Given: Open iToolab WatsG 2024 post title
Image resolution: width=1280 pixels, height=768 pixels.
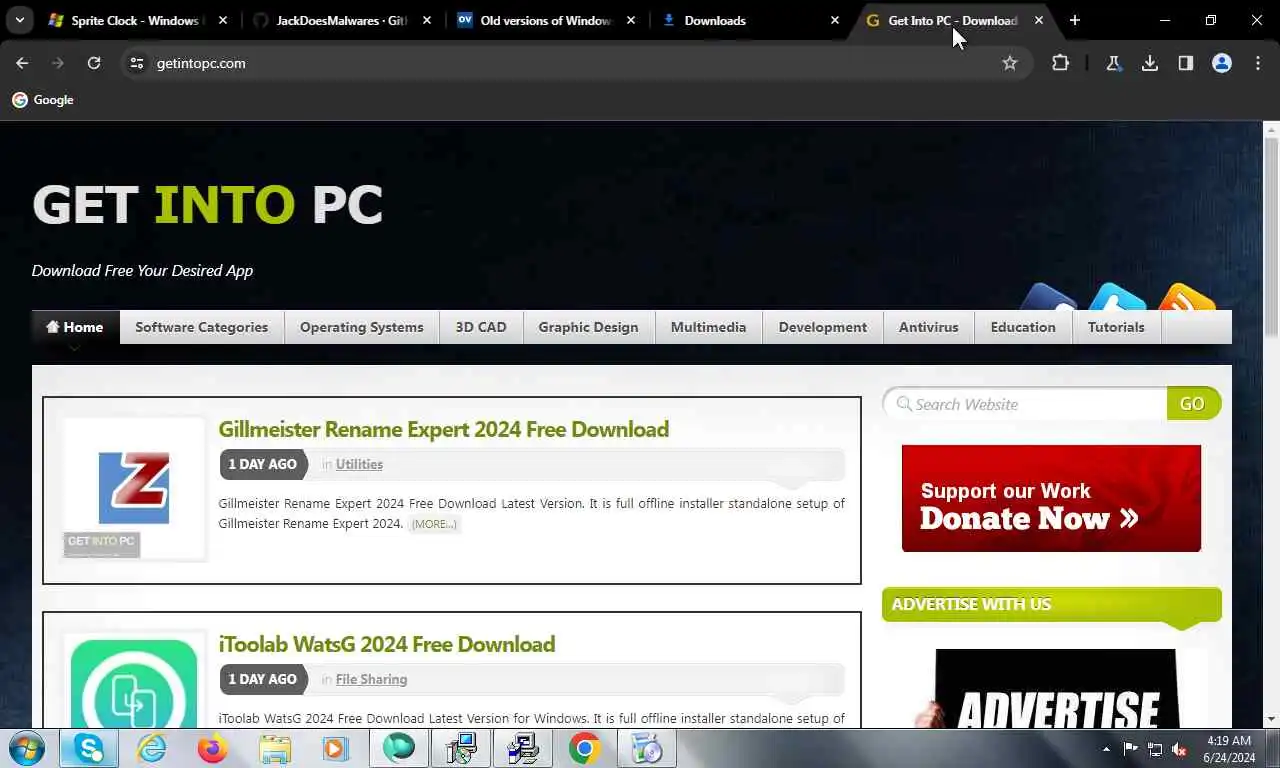Looking at the screenshot, I should click(x=387, y=644).
